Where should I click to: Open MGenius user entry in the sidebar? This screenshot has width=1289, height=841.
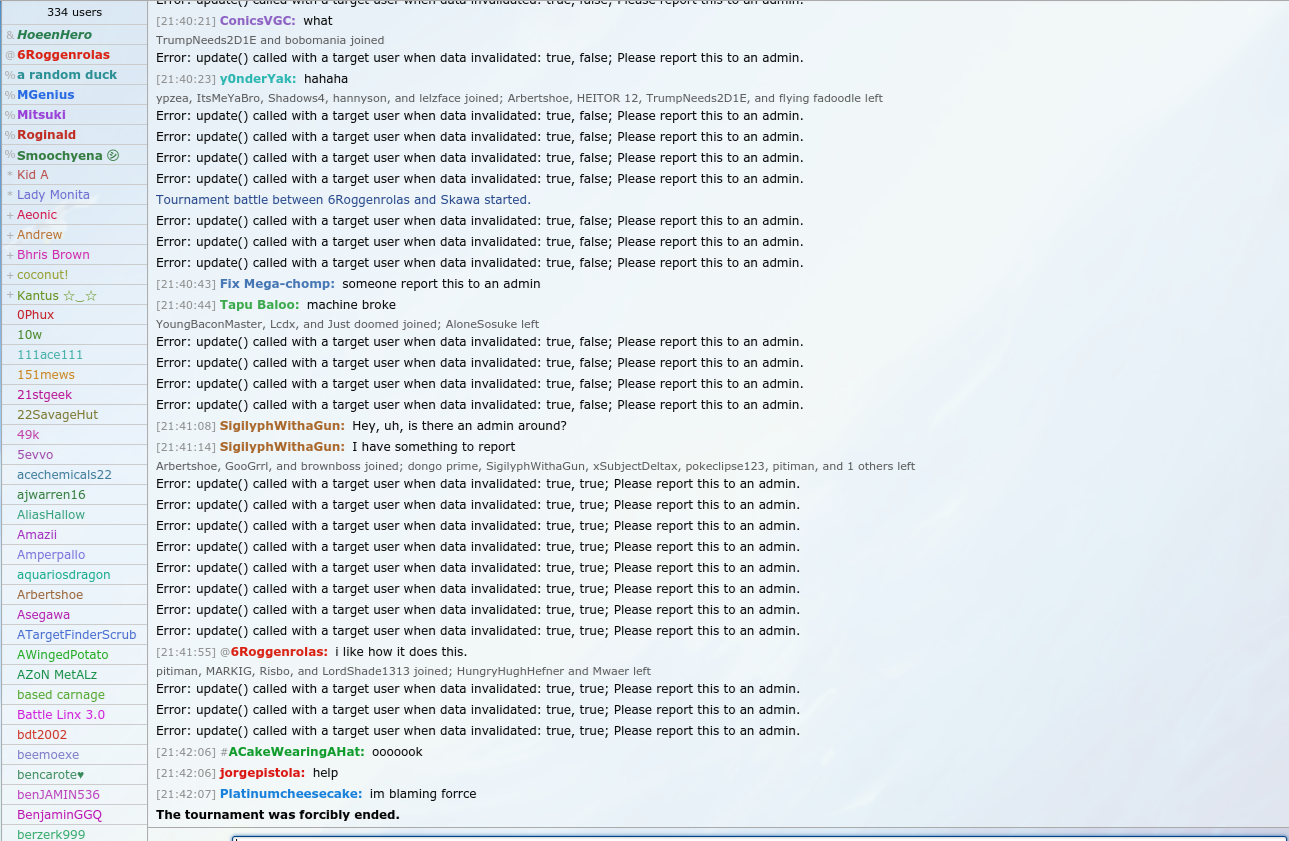pos(45,95)
